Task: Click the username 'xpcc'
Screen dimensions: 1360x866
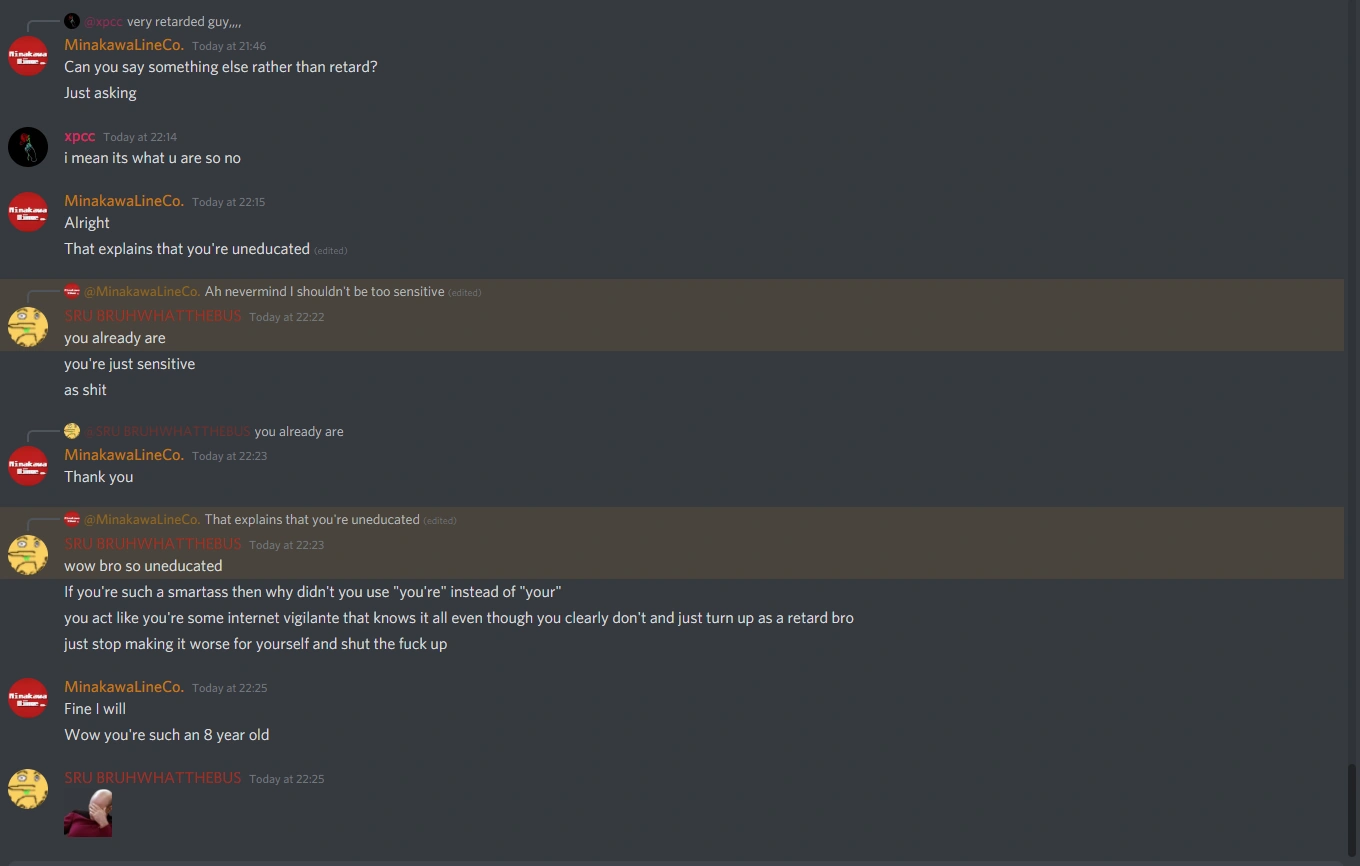Action: pyautogui.click(x=78, y=136)
